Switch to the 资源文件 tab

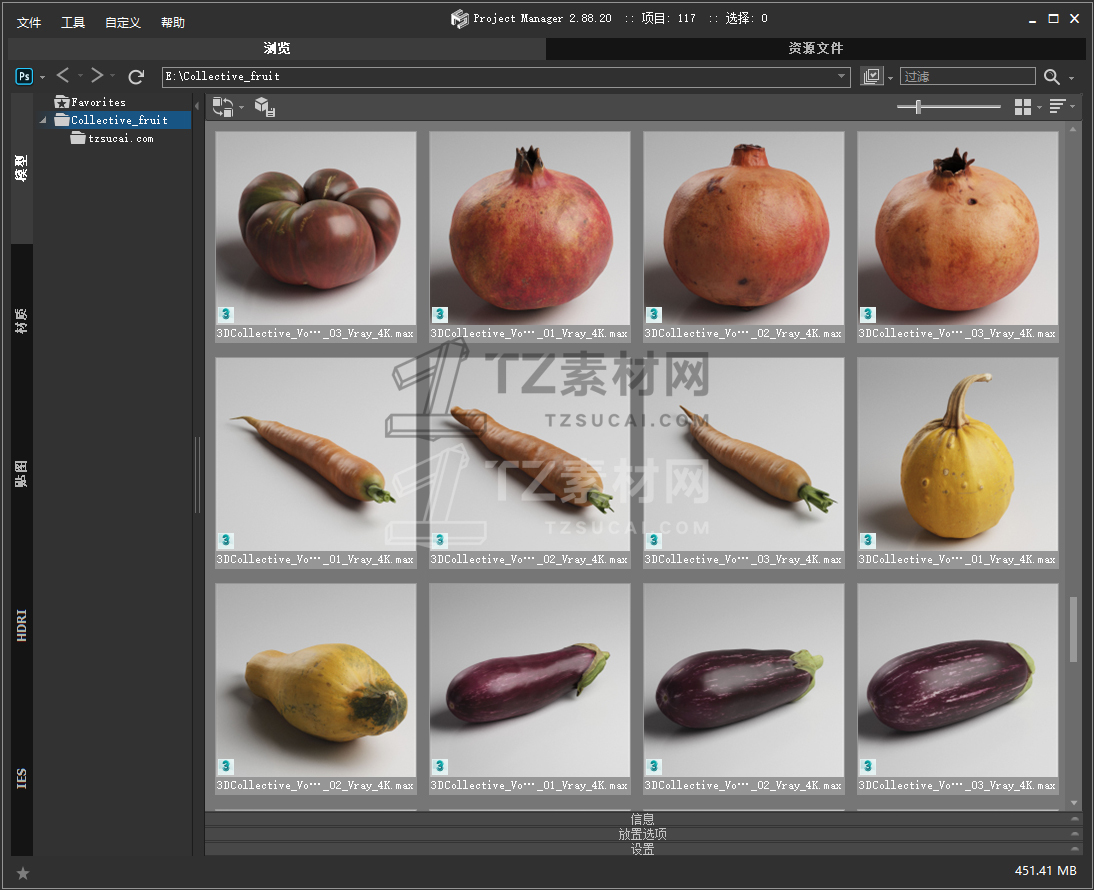[815, 48]
